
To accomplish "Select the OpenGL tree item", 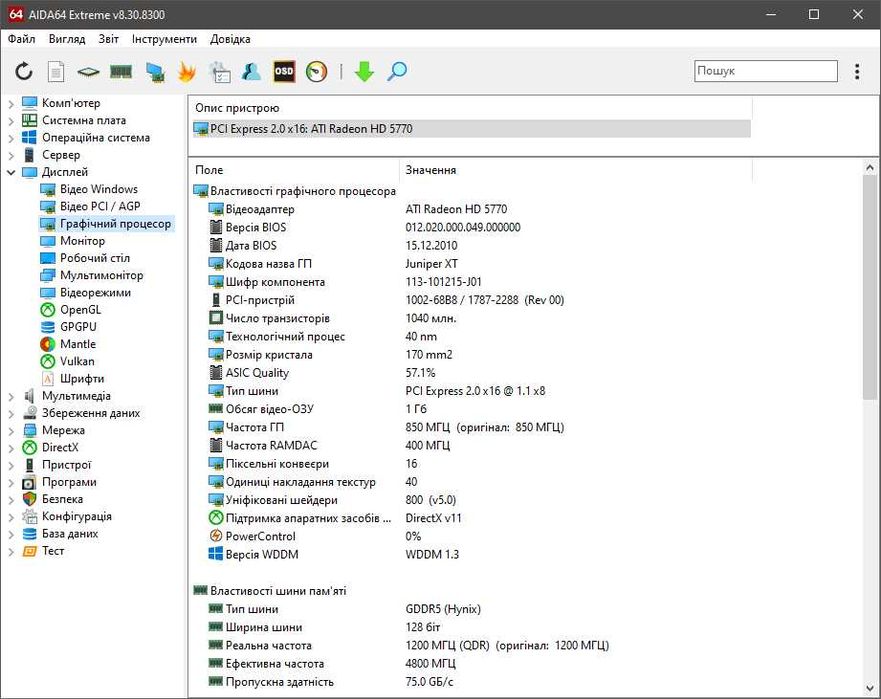I will (x=80, y=310).
